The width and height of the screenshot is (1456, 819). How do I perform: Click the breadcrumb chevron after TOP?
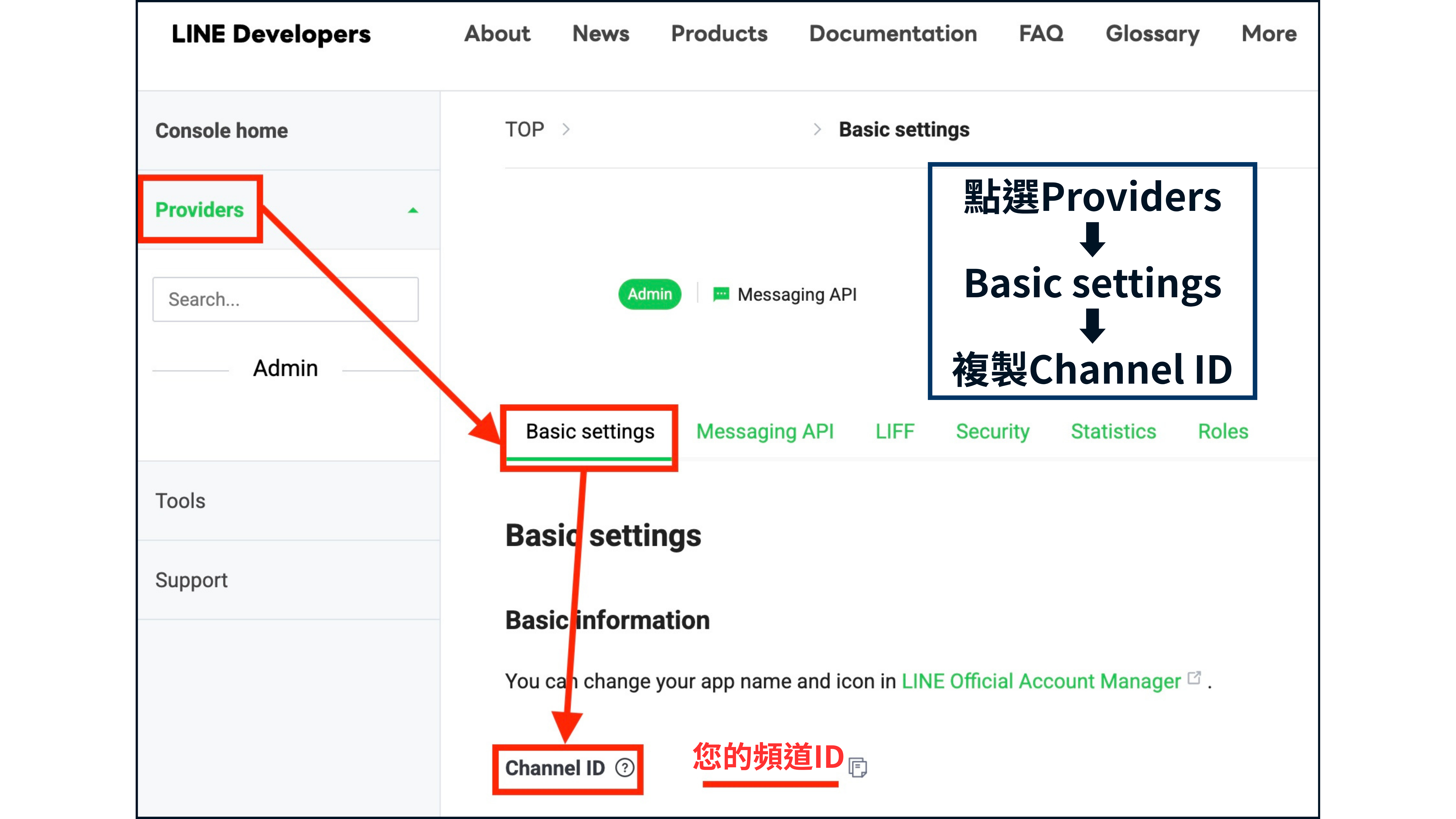point(566,129)
